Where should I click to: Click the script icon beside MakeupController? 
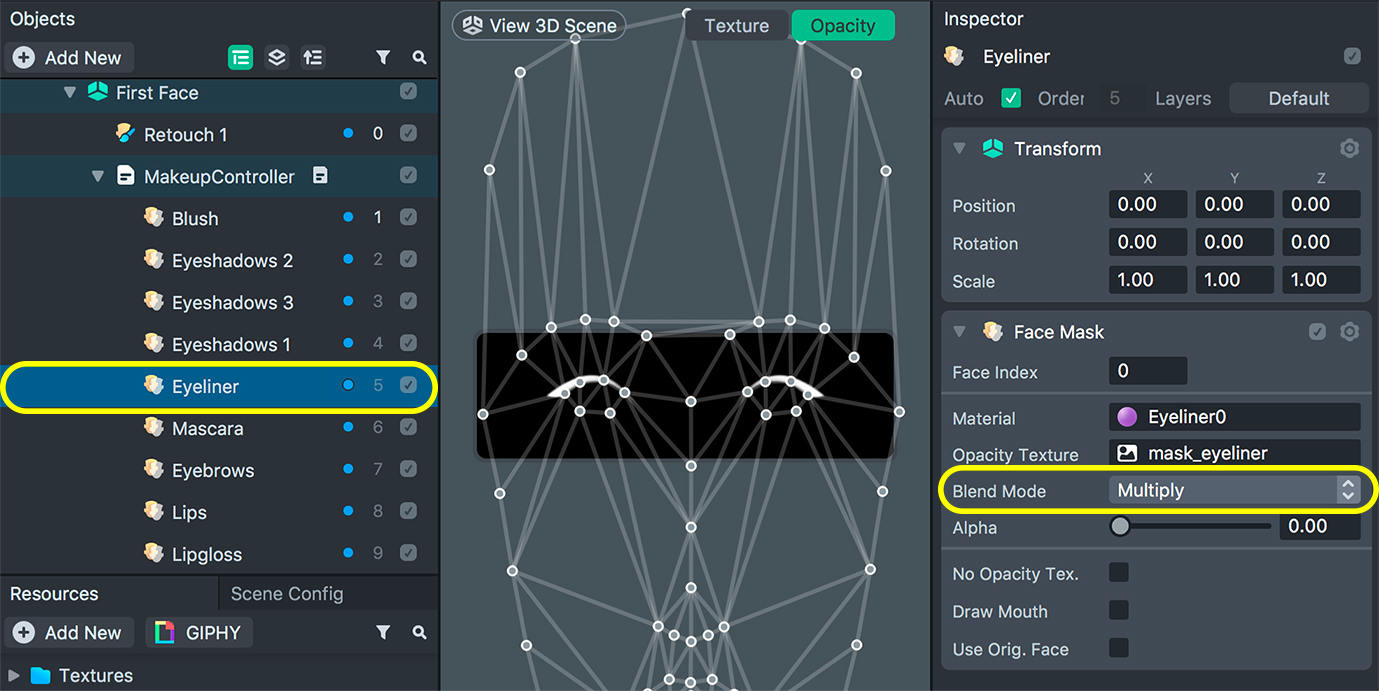(x=320, y=176)
